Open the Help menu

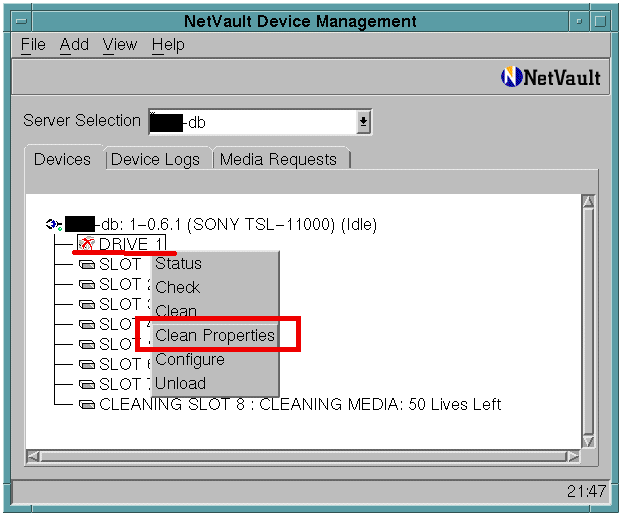coord(168,44)
